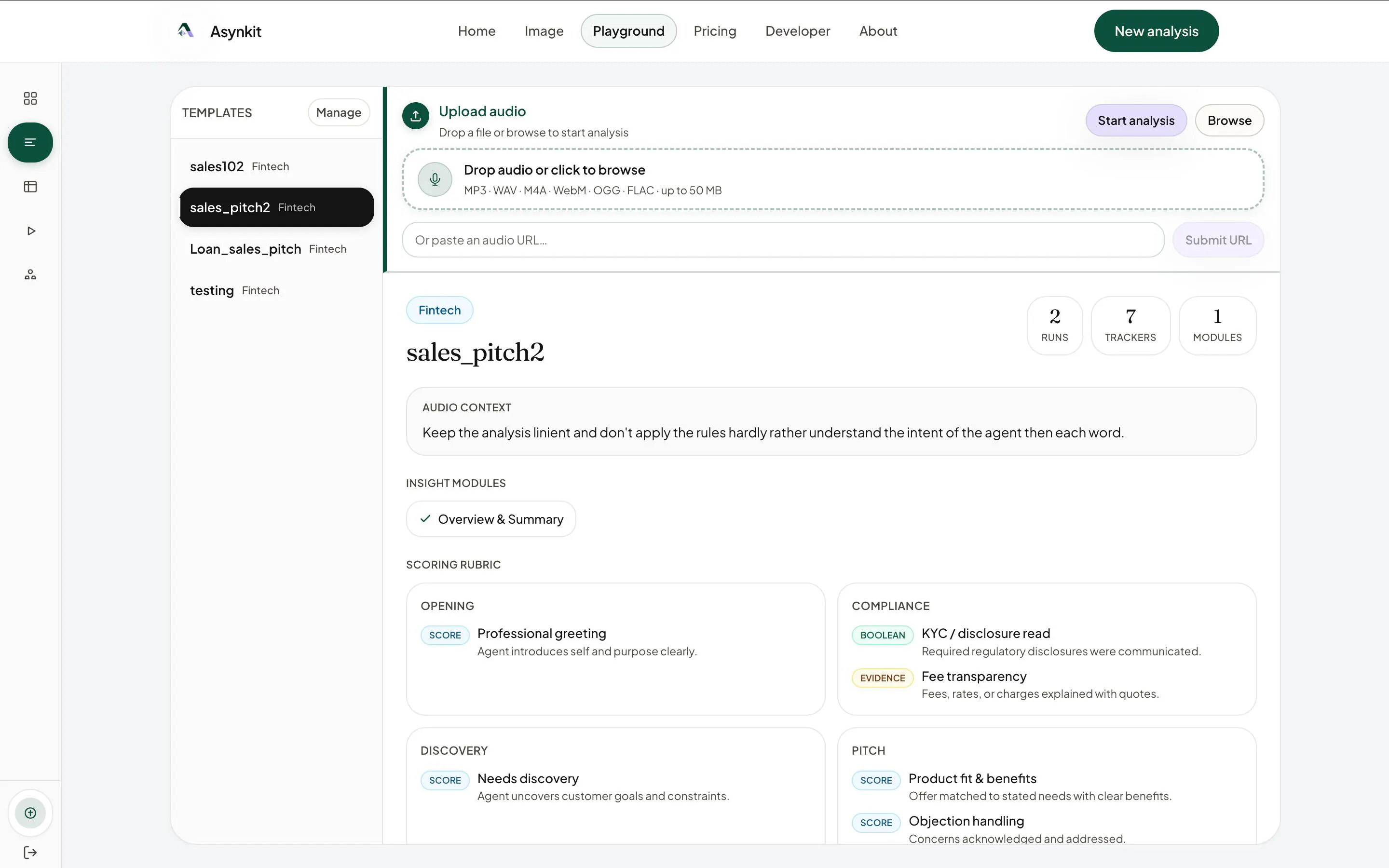Viewport: 1389px width, 868px height.
Task: Click the 'Needs discovery' rubric item
Action: [x=528, y=778]
